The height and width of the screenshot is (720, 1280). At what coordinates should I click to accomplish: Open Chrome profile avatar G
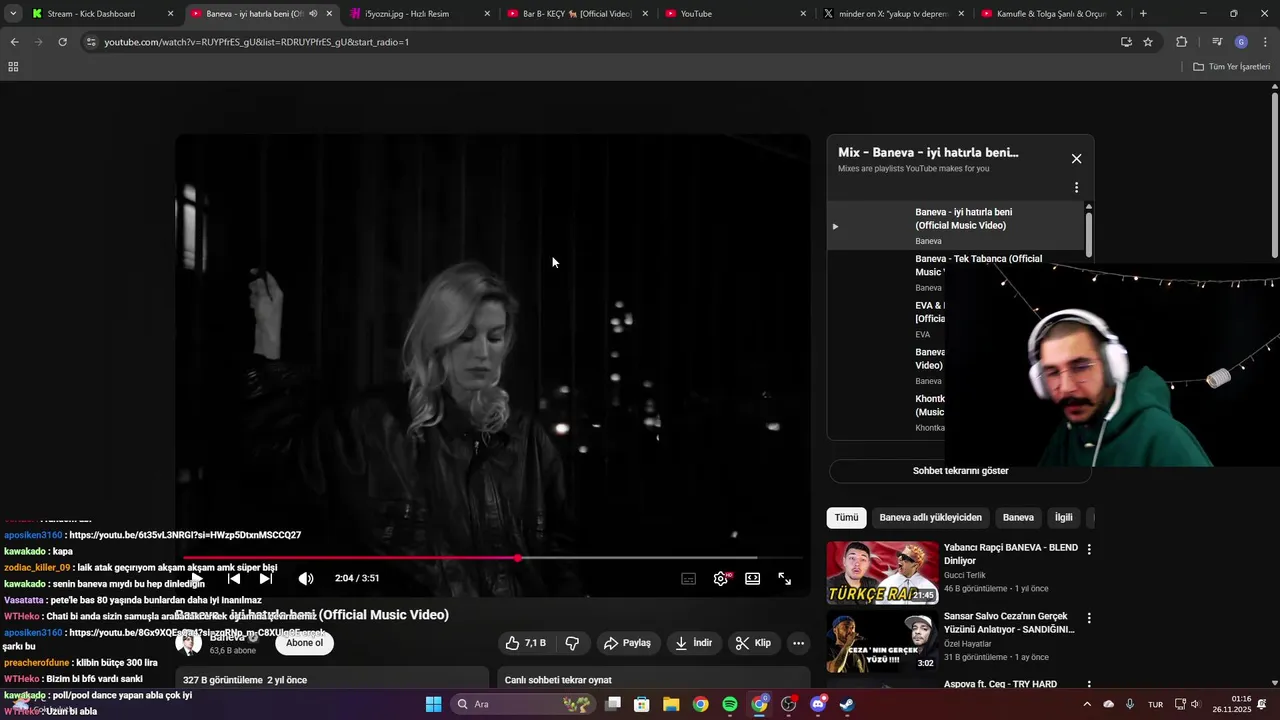[1241, 42]
